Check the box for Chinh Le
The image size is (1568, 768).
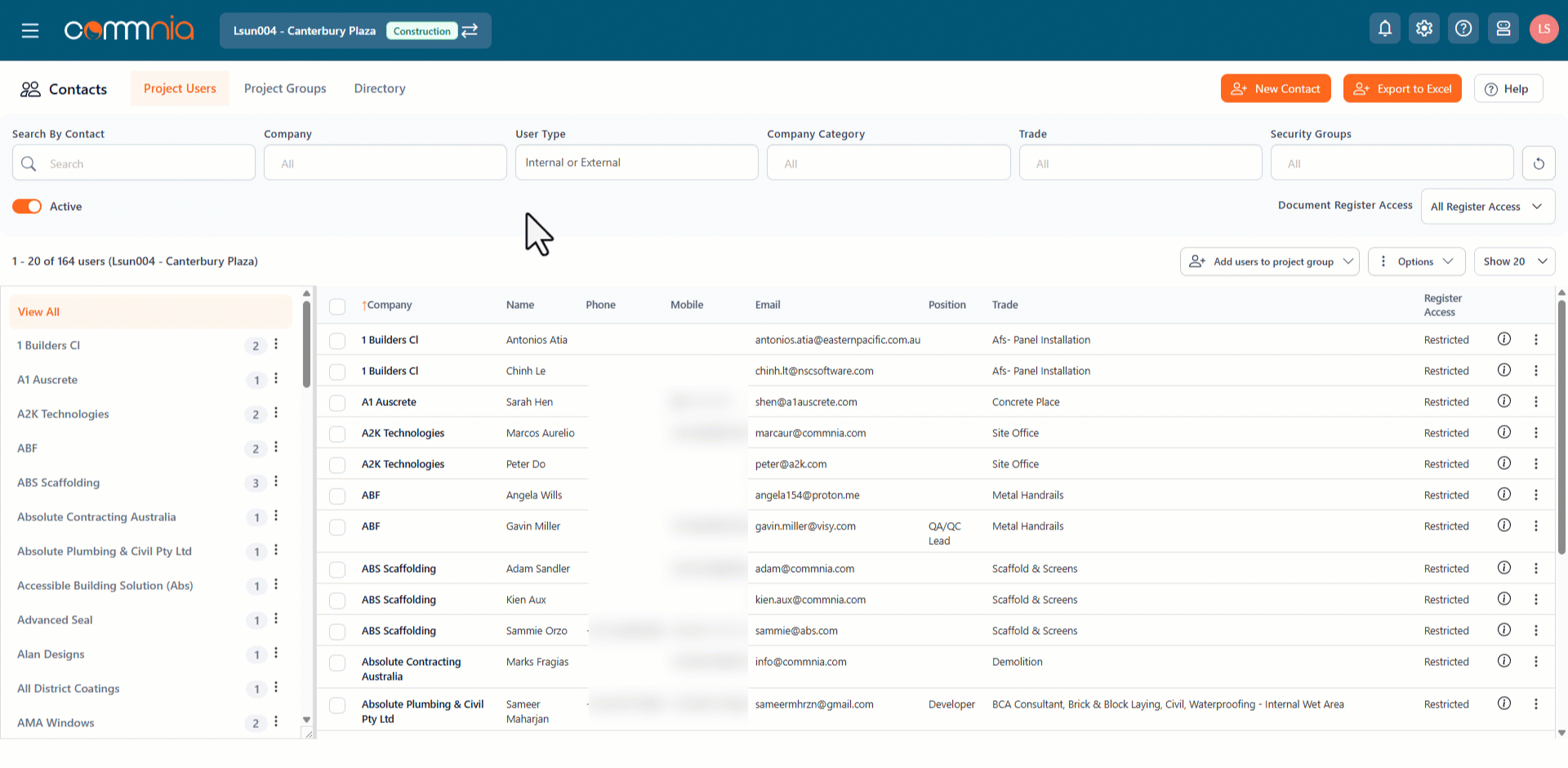[337, 372]
